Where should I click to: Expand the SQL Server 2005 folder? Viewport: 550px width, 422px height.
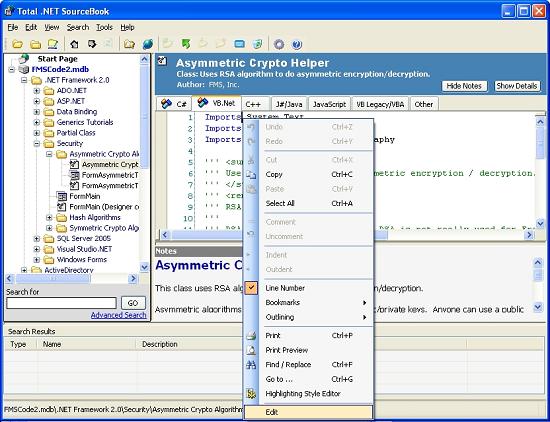coord(36,239)
